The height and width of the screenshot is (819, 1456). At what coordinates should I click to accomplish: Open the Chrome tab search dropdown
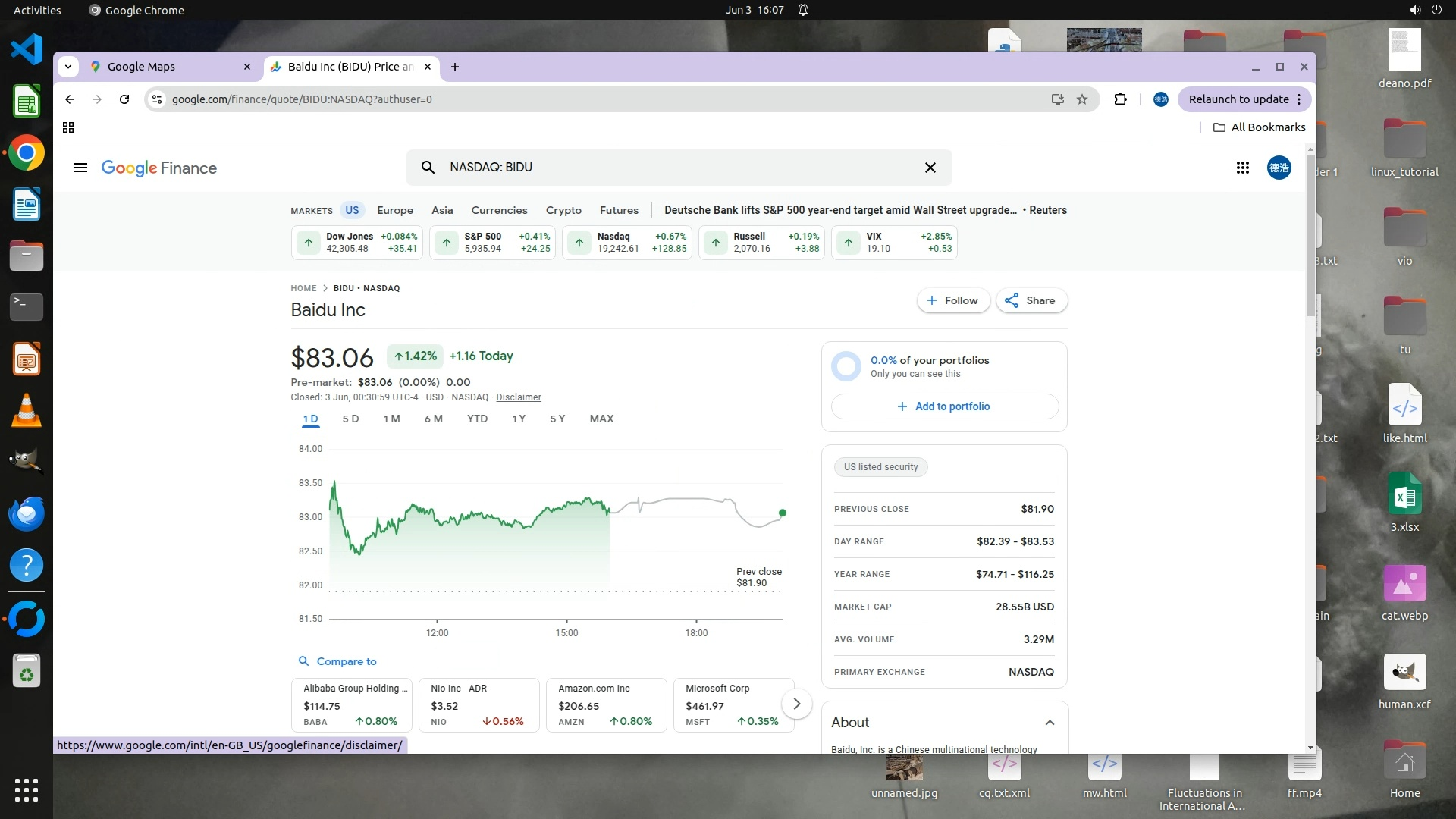click(68, 67)
